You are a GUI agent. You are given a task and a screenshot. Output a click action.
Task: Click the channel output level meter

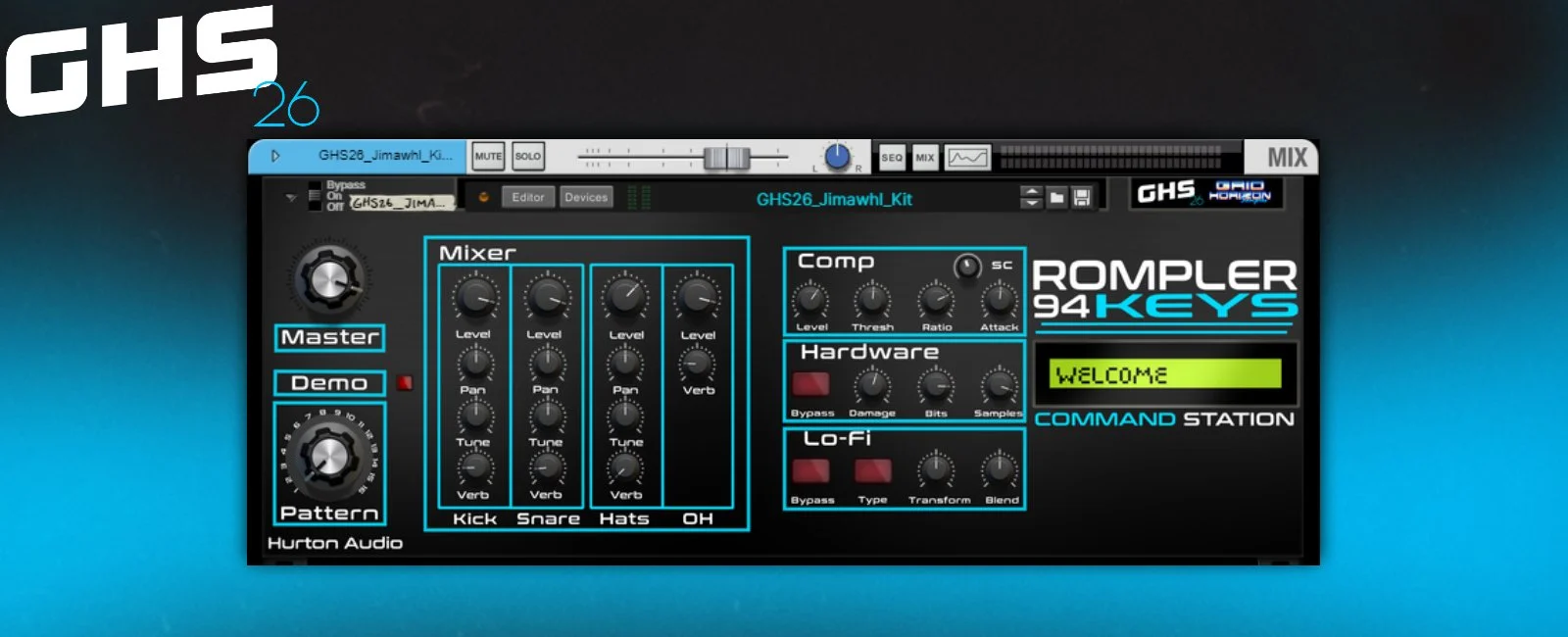[x=1111, y=157]
